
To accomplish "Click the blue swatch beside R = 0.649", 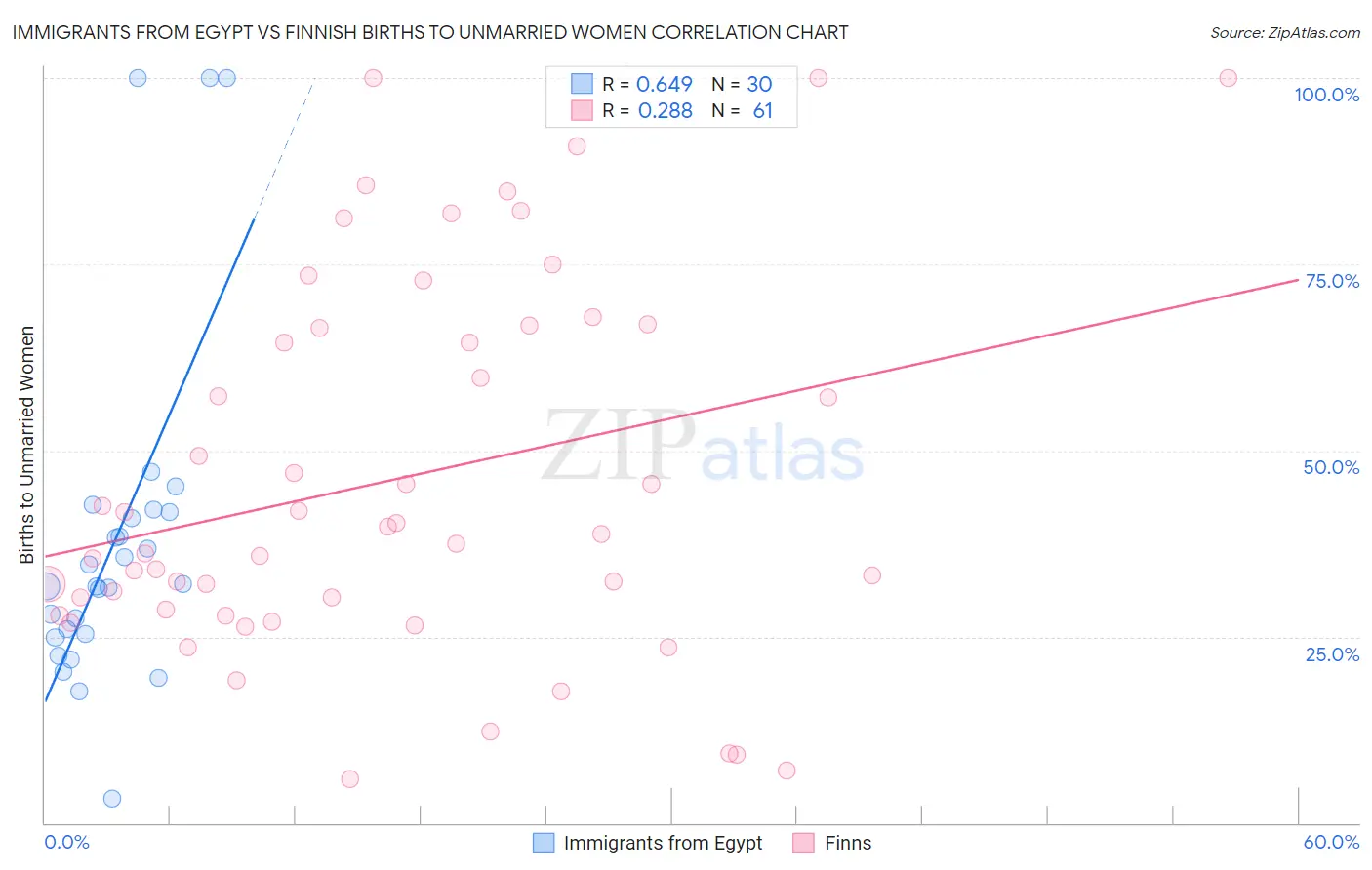I will [x=582, y=84].
